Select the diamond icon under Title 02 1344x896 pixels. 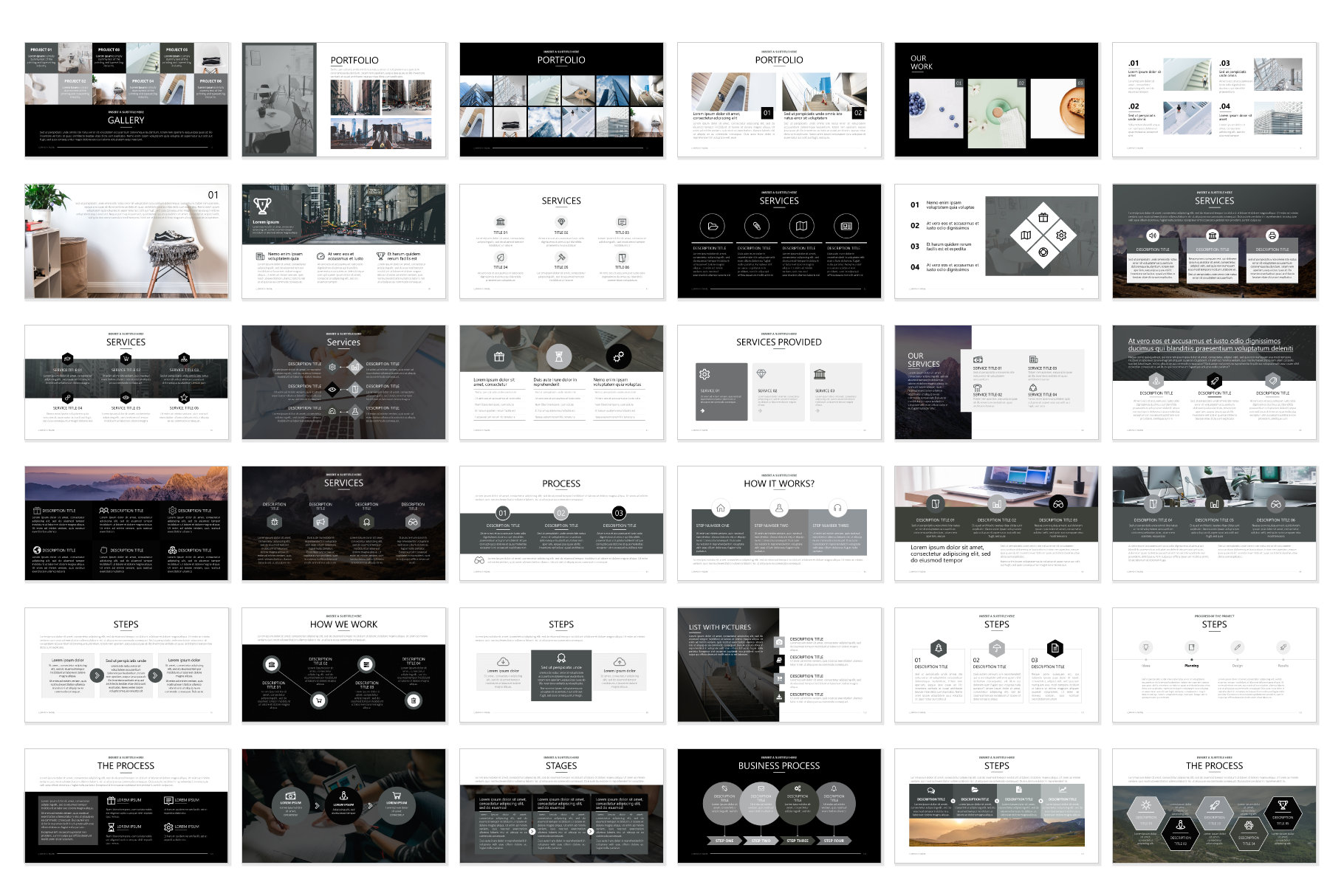pos(561,221)
